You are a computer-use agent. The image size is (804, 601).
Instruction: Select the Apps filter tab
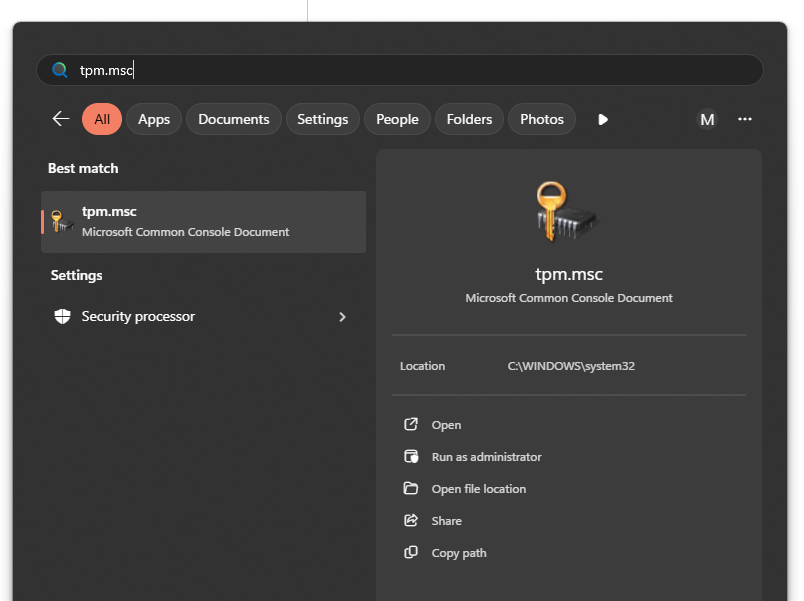(x=154, y=119)
